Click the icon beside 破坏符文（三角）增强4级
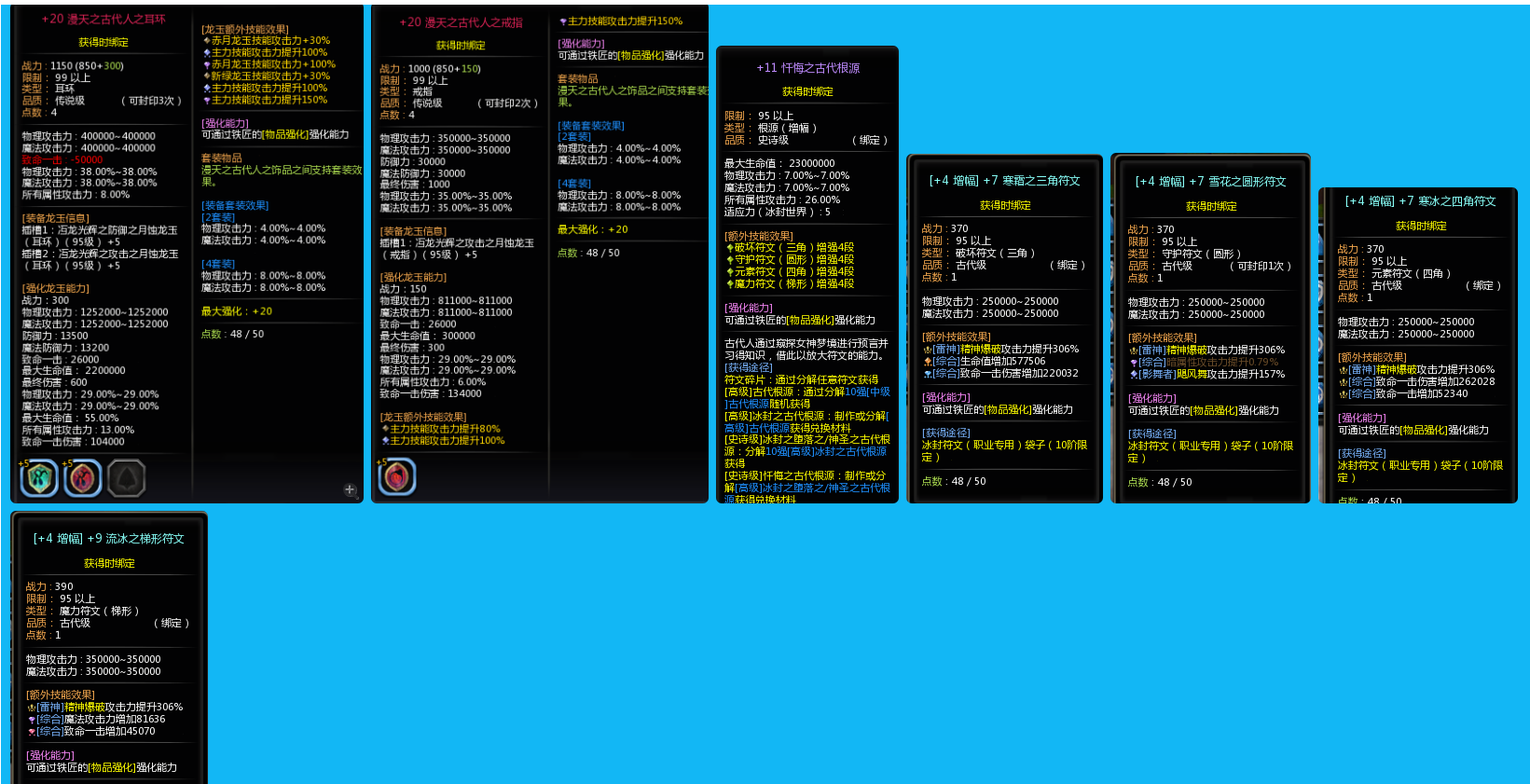The width and height of the screenshot is (1530, 784). coord(729,248)
